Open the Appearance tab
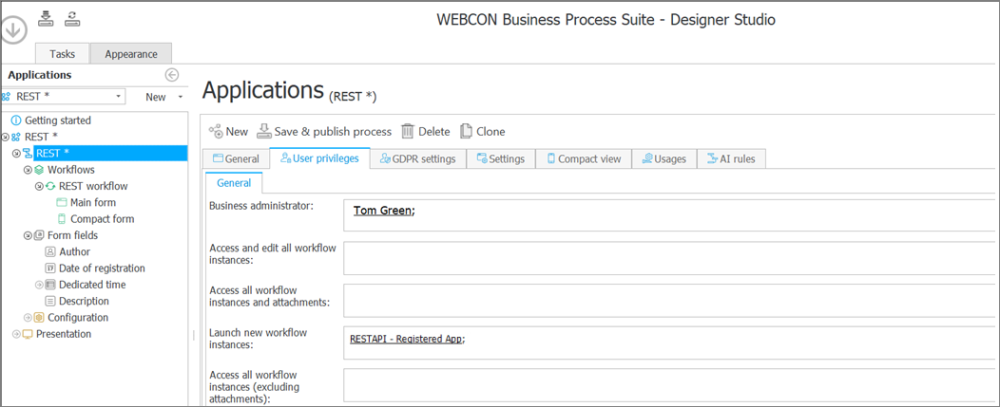The image size is (1000, 407). click(x=130, y=54)
